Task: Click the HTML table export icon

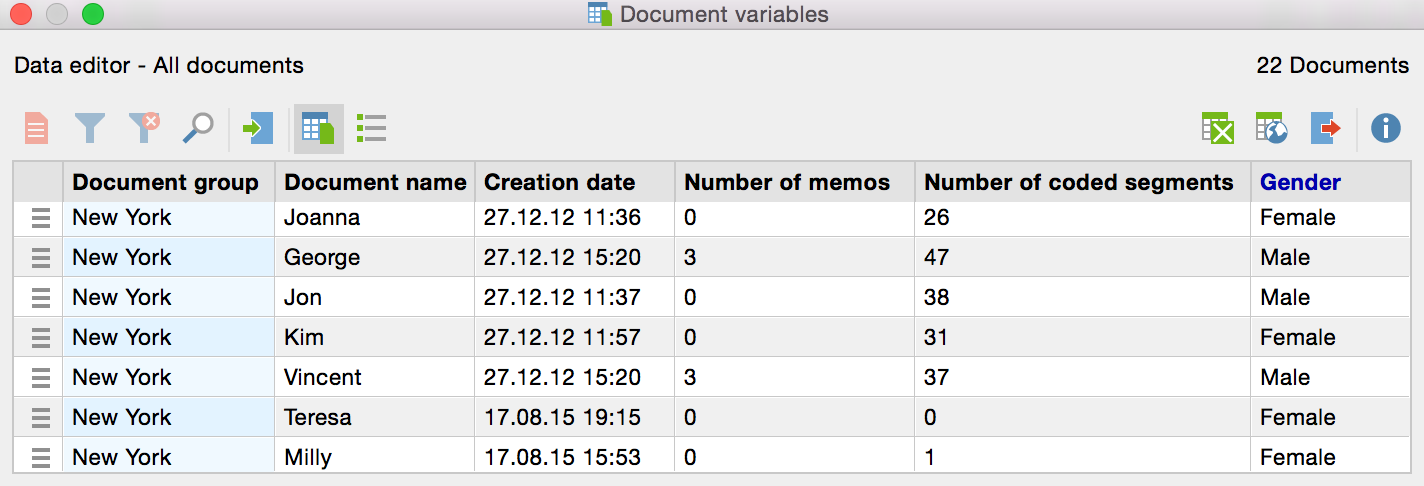Action: click(x=1271, y=128)
